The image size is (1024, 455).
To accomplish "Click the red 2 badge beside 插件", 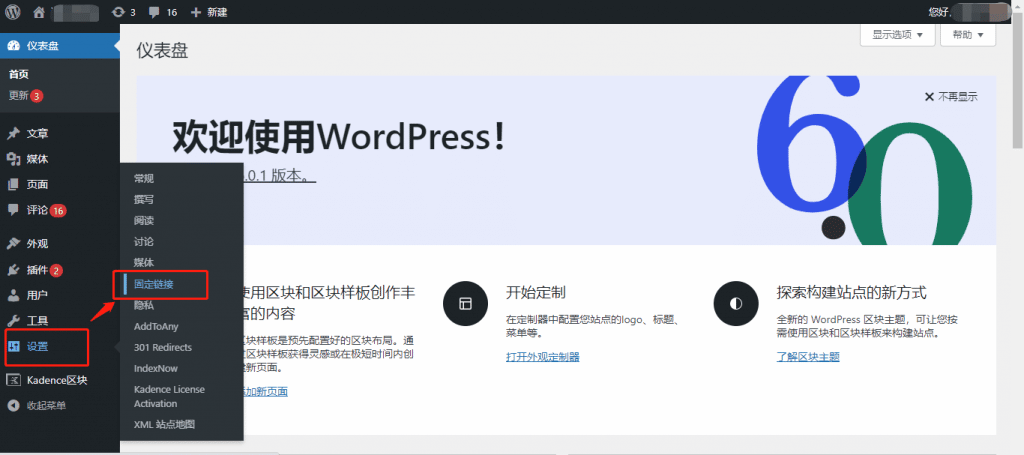I will 56,270.
